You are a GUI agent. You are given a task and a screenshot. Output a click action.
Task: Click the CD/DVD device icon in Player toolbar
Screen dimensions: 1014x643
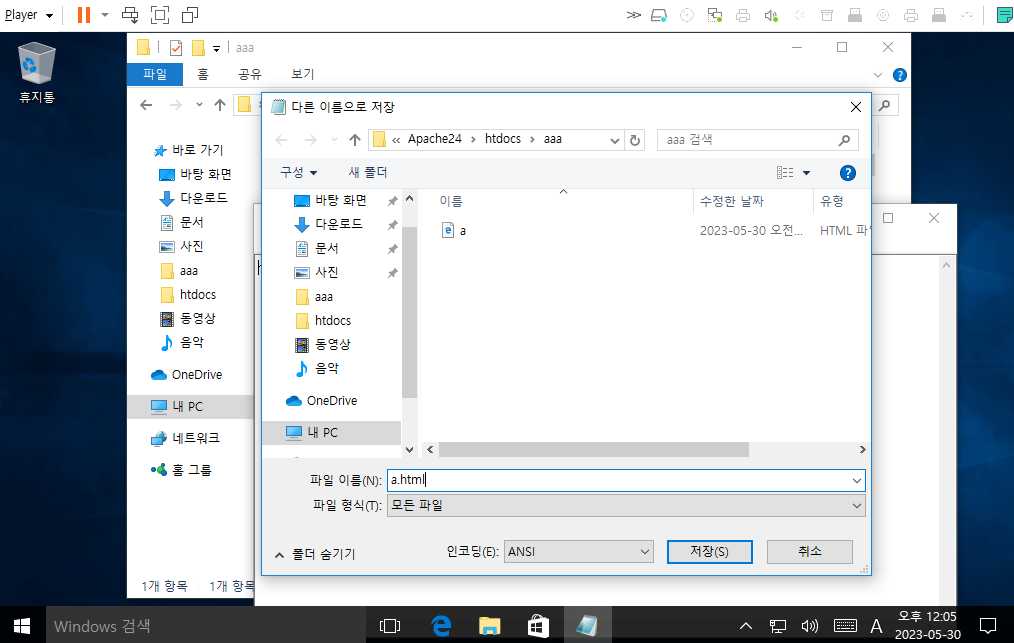687,16
